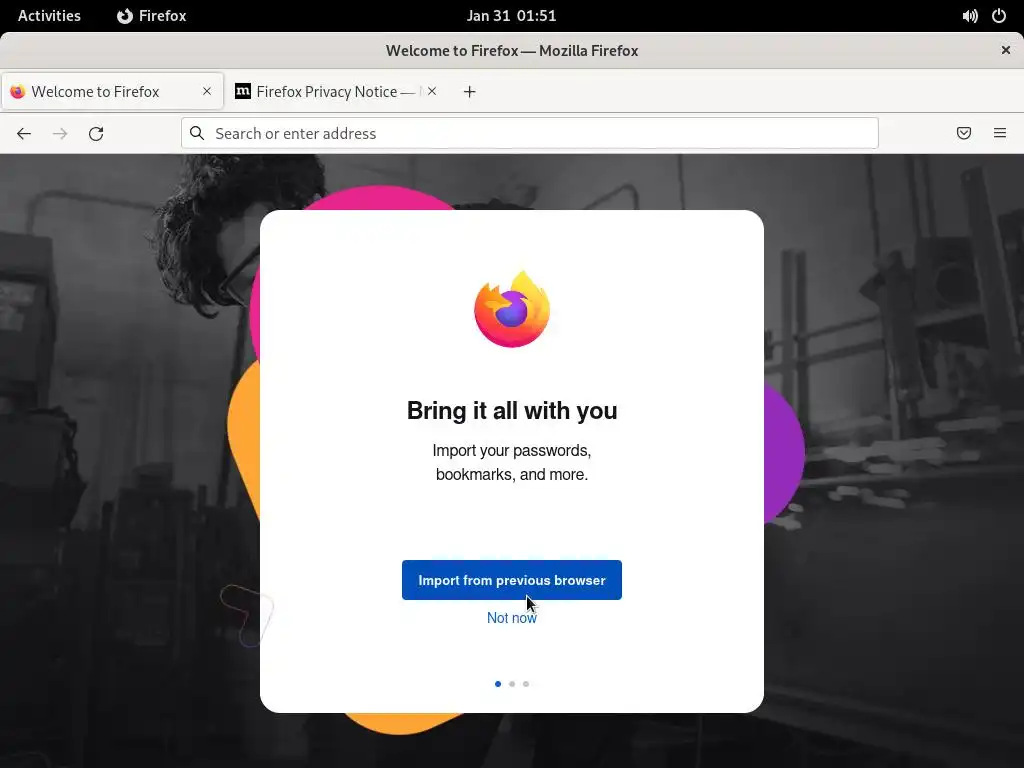Close the Firefox Privacy Notice tab
Image resolution: width=1024 pixels, height=768 pixels.
coord(432,91)
